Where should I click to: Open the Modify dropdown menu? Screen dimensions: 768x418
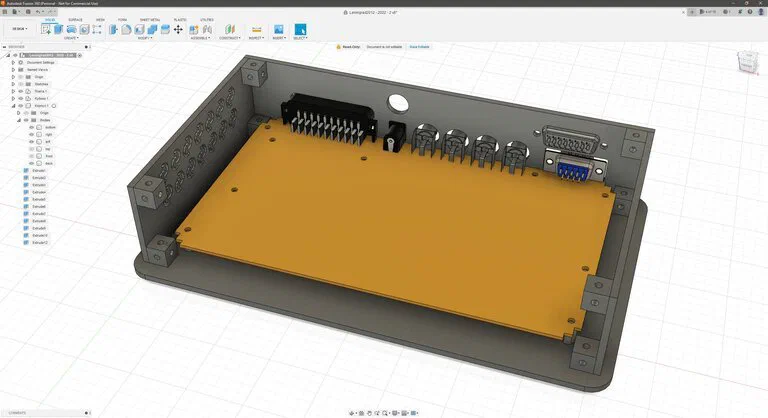(144, 38)
